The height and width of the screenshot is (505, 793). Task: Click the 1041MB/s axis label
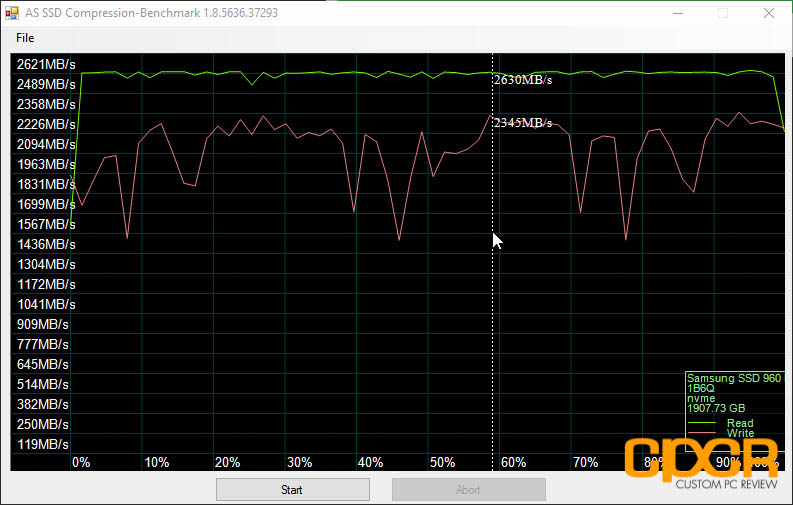tap(46, 304)
